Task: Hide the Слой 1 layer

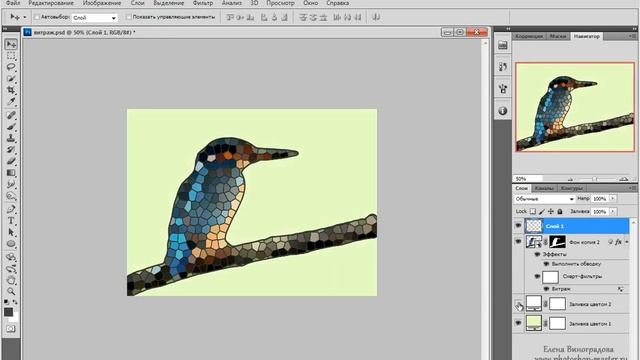Action: [x=518, y=226]
